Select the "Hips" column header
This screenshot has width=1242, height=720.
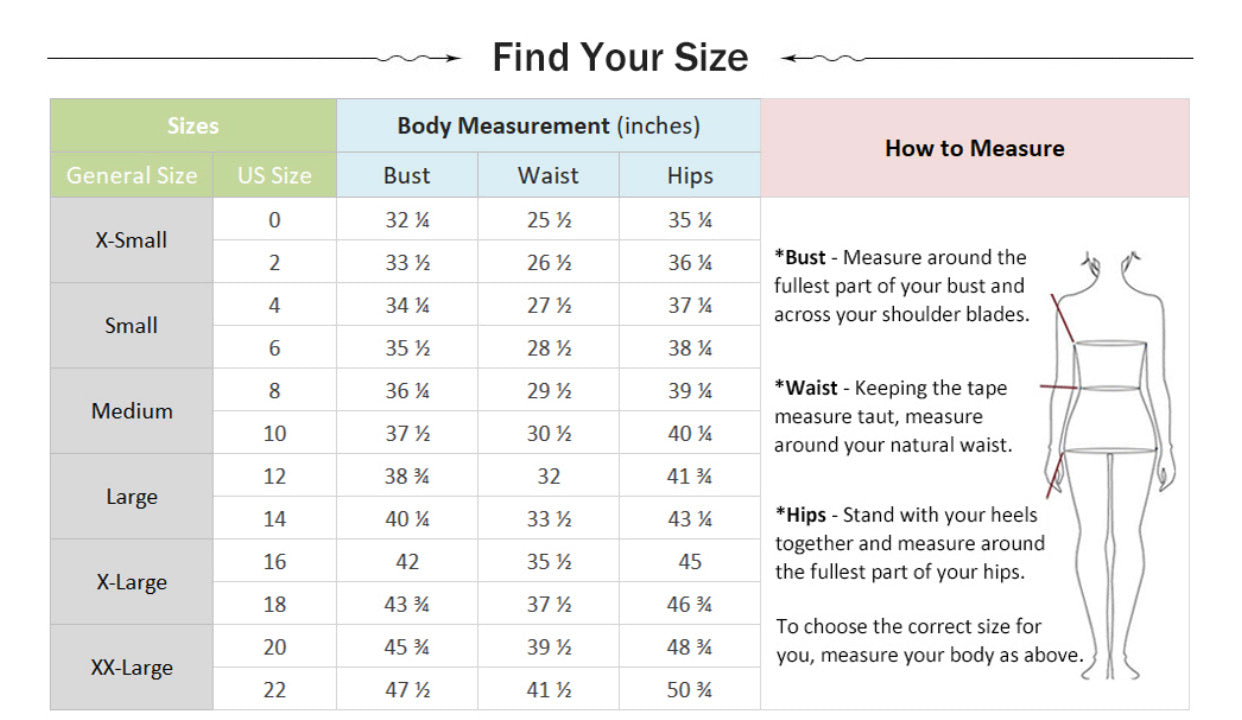pyautogui.click(x=690, y=176)
